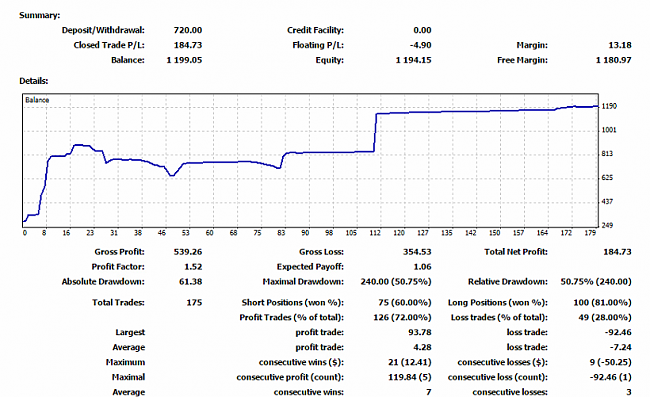650x397 pixels.
Task: Click the Closed Trade P/L value 184.73
Action: pyautogui.click(x=188, y=45)
